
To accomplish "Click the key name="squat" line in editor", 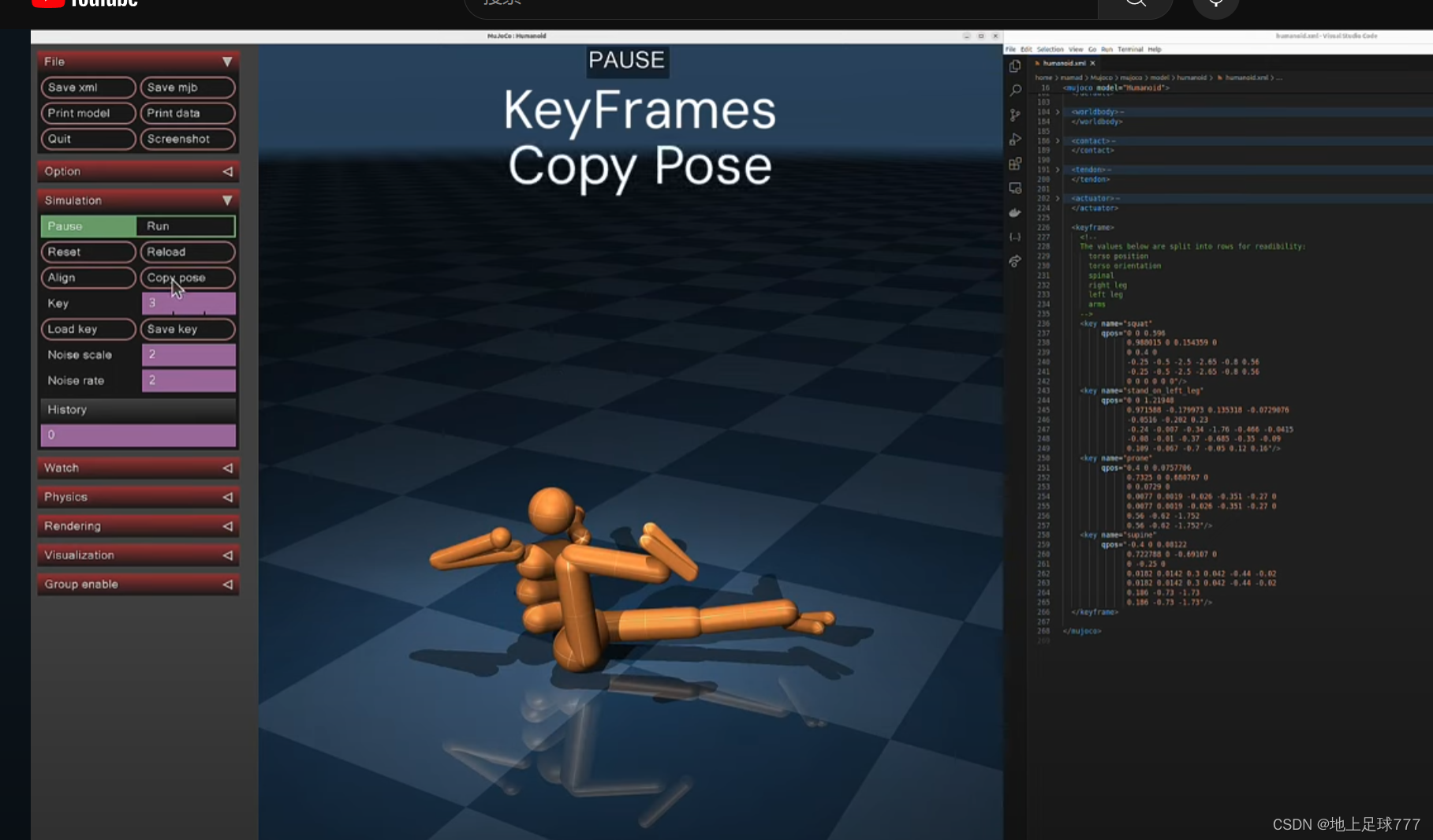I will [x=1116, y=323].
